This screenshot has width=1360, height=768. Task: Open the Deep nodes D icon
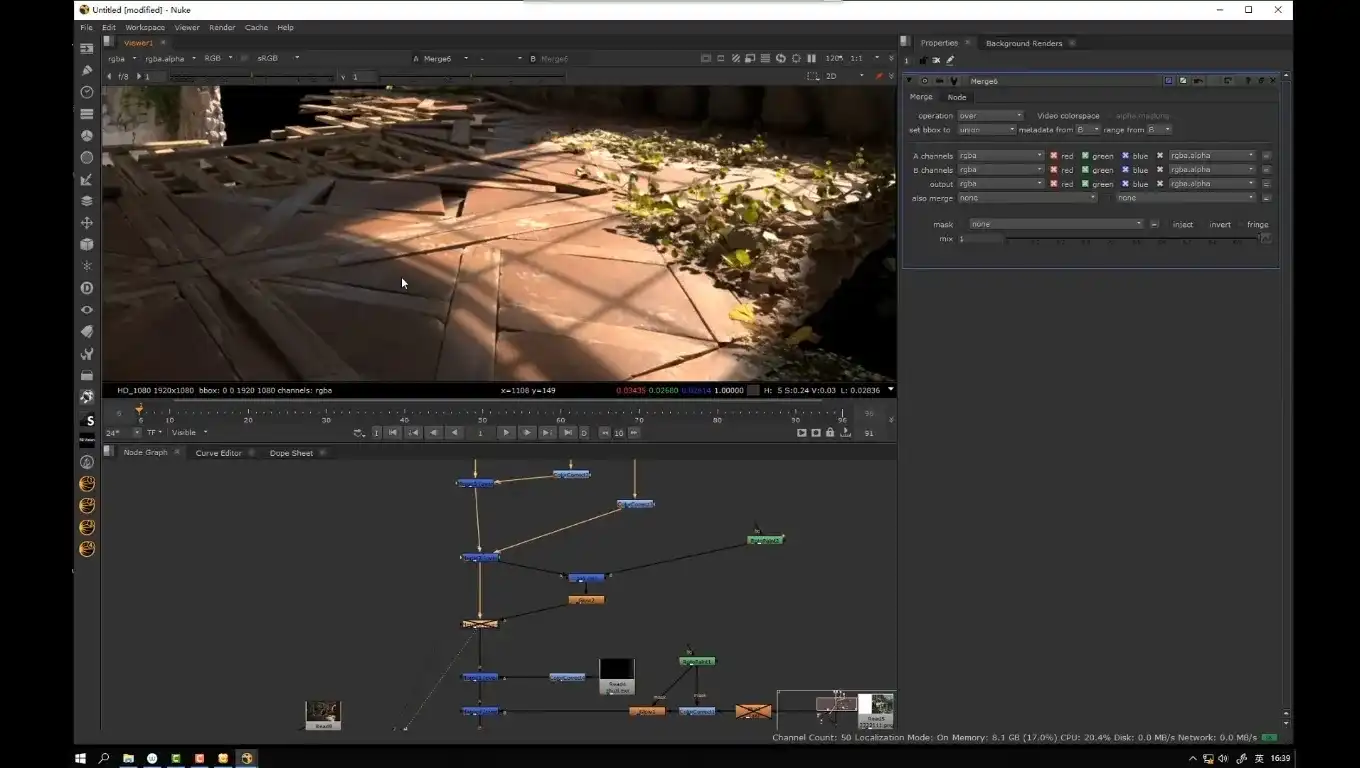click(87, 288)
